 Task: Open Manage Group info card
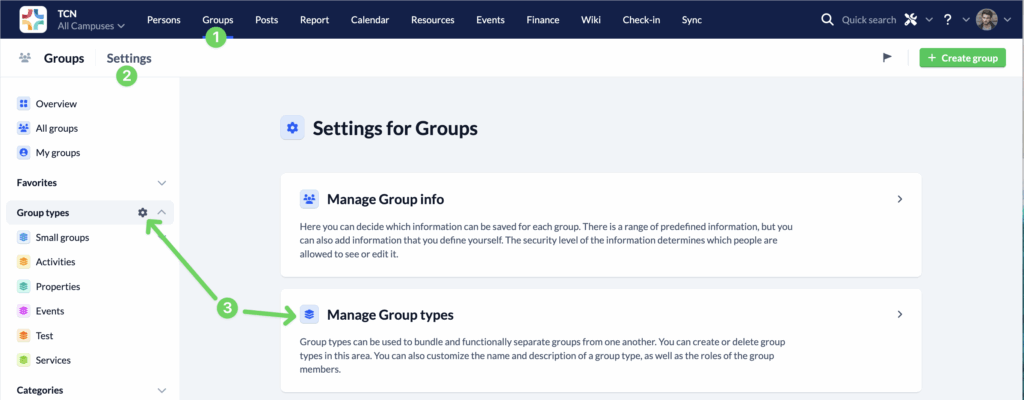[600, 224]
